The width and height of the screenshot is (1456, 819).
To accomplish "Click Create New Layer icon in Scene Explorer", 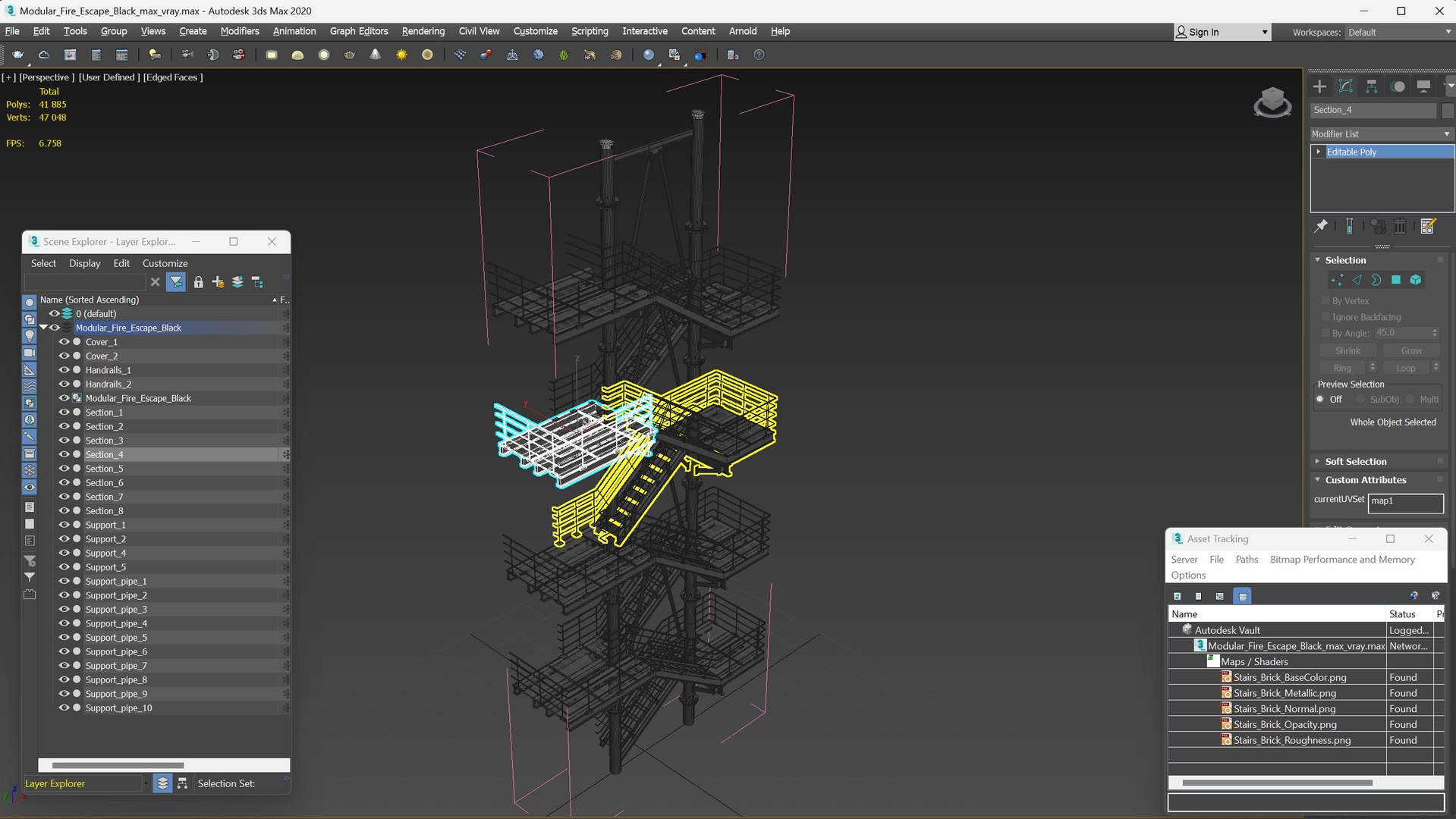I will pyautogui.click(x=218, y=282).
